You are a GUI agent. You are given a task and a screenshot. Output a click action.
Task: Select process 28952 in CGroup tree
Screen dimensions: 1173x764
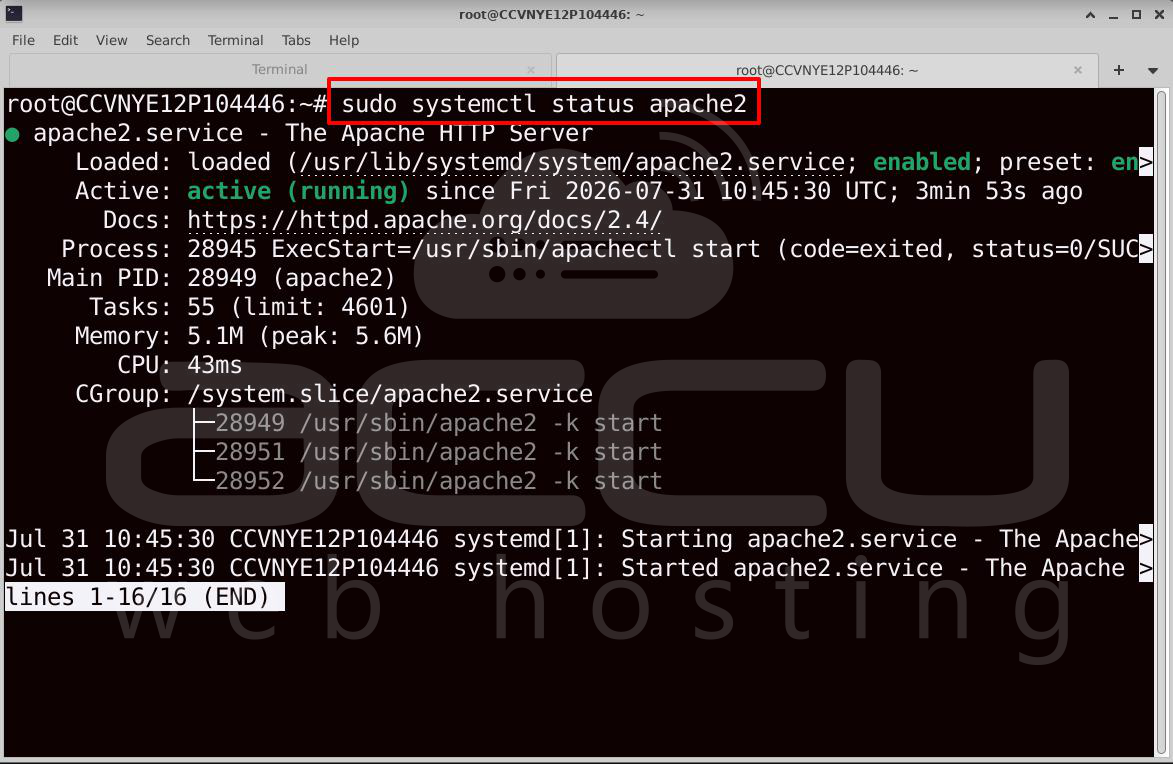coord(438,481)
